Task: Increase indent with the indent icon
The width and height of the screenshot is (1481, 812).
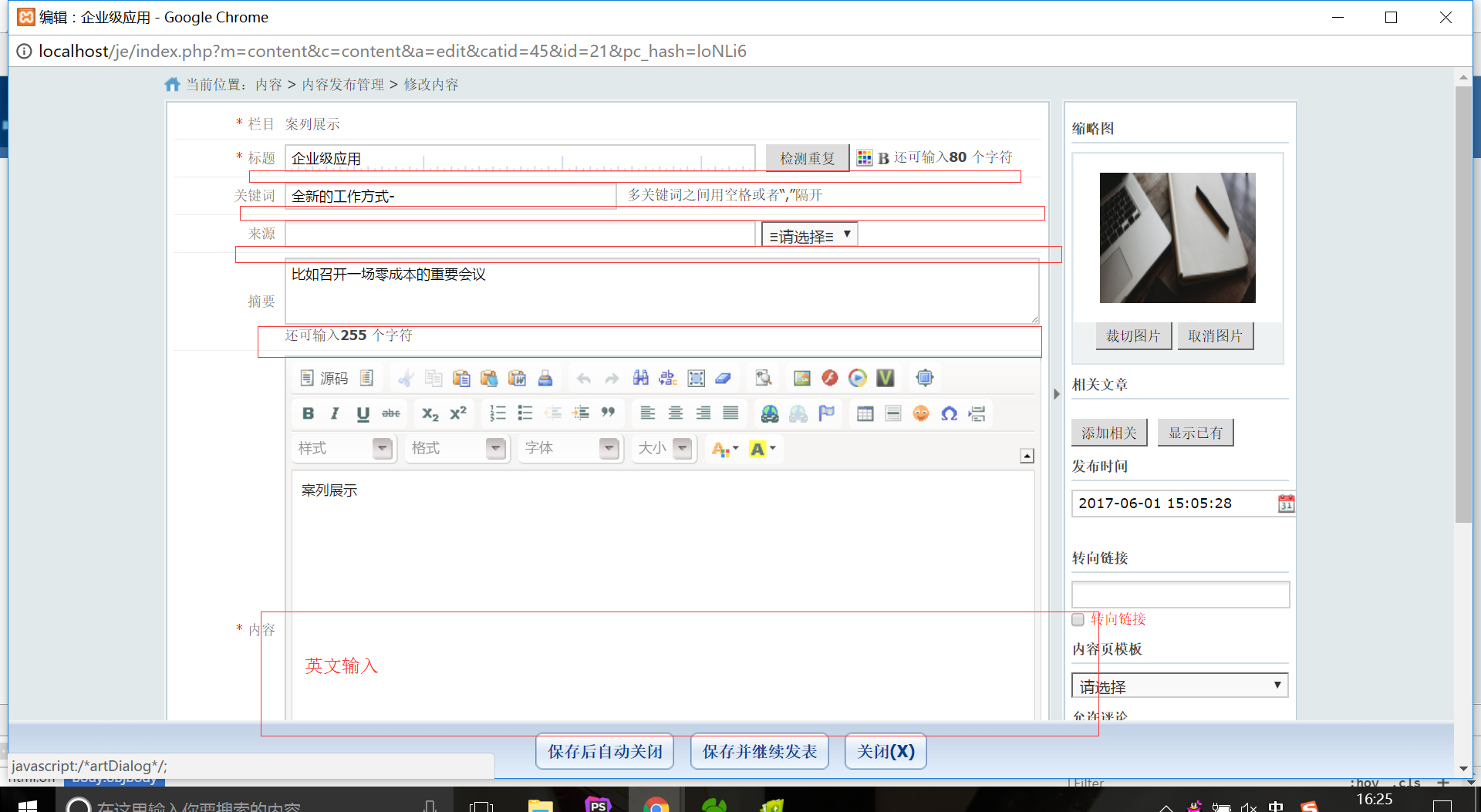Action: click(581, 413)
